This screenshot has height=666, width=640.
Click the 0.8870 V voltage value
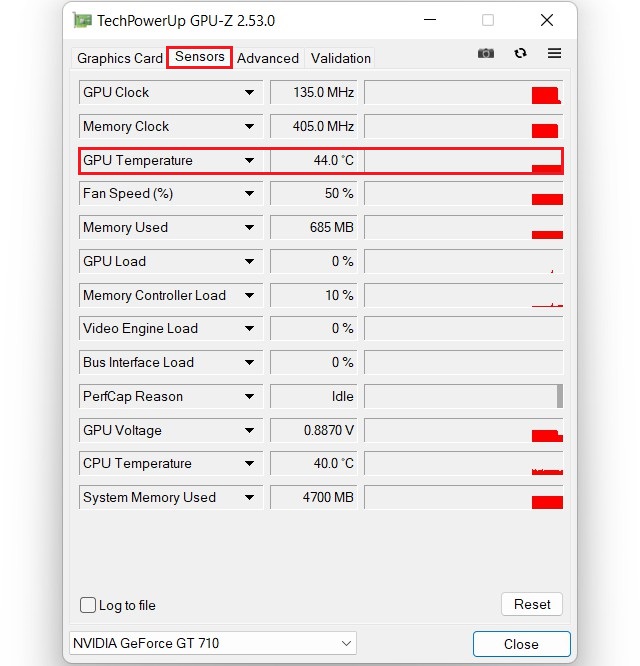314,430
